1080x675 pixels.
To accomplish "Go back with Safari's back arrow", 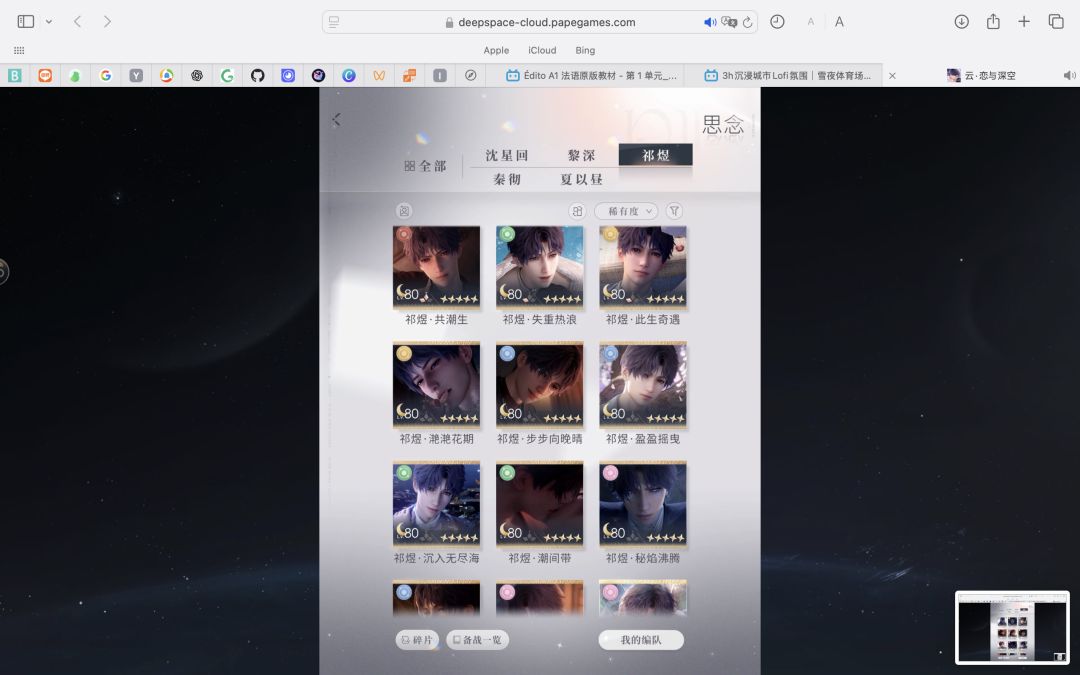I will [78, 21].
